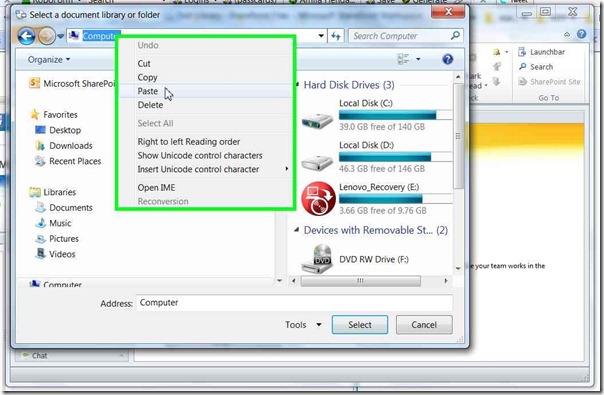Click the search magnifier icon

pos(455,36)
